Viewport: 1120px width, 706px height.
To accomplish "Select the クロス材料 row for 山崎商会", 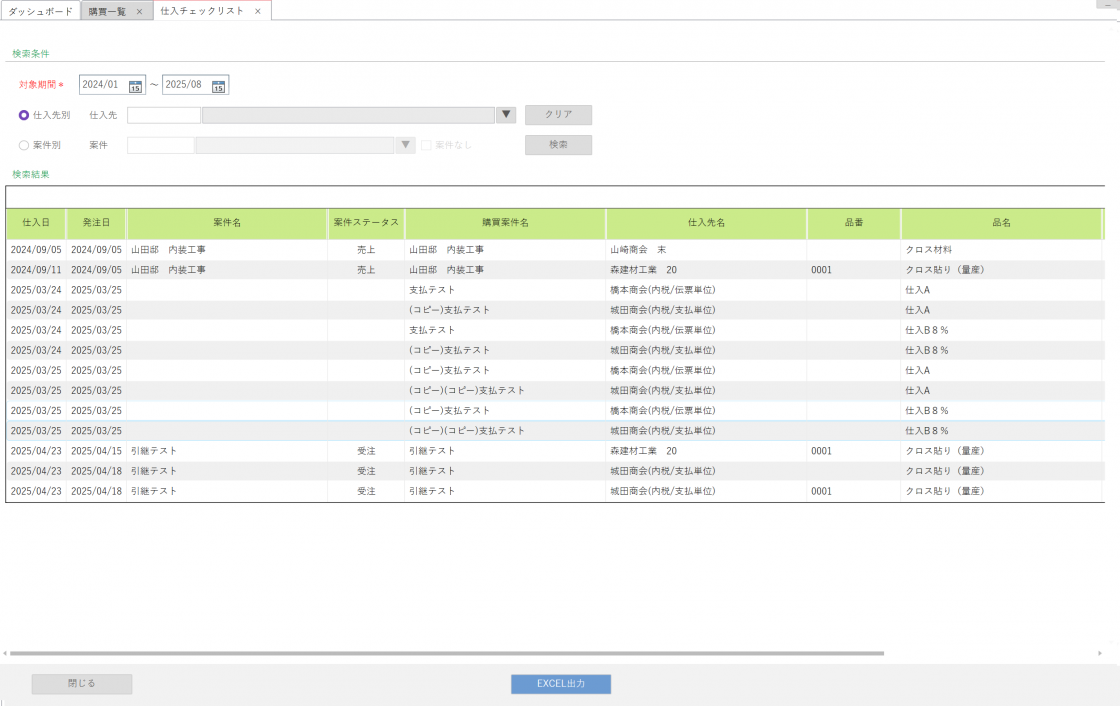I will 500,249.
